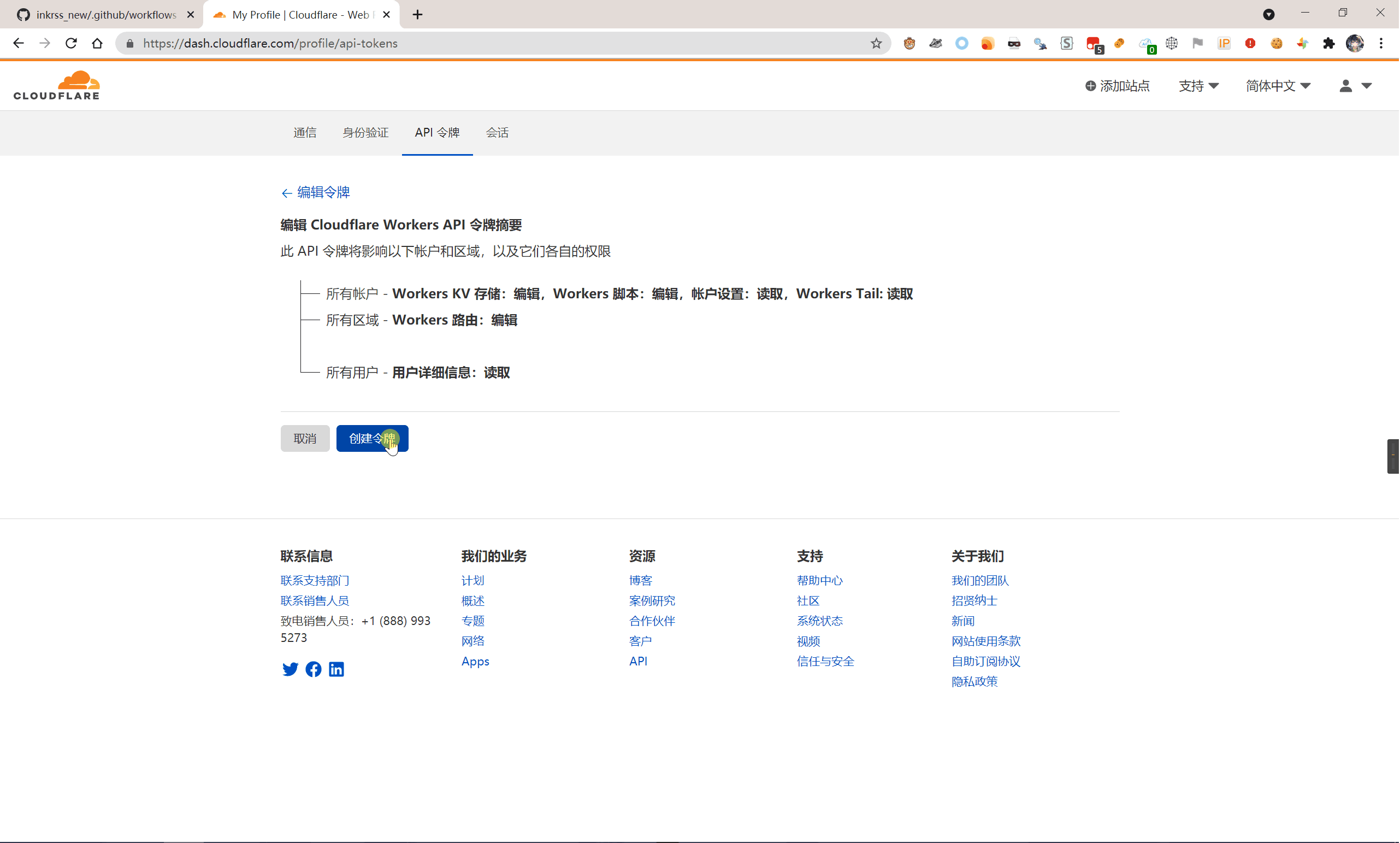Click the 创建令牌 button

coord(372,439)
